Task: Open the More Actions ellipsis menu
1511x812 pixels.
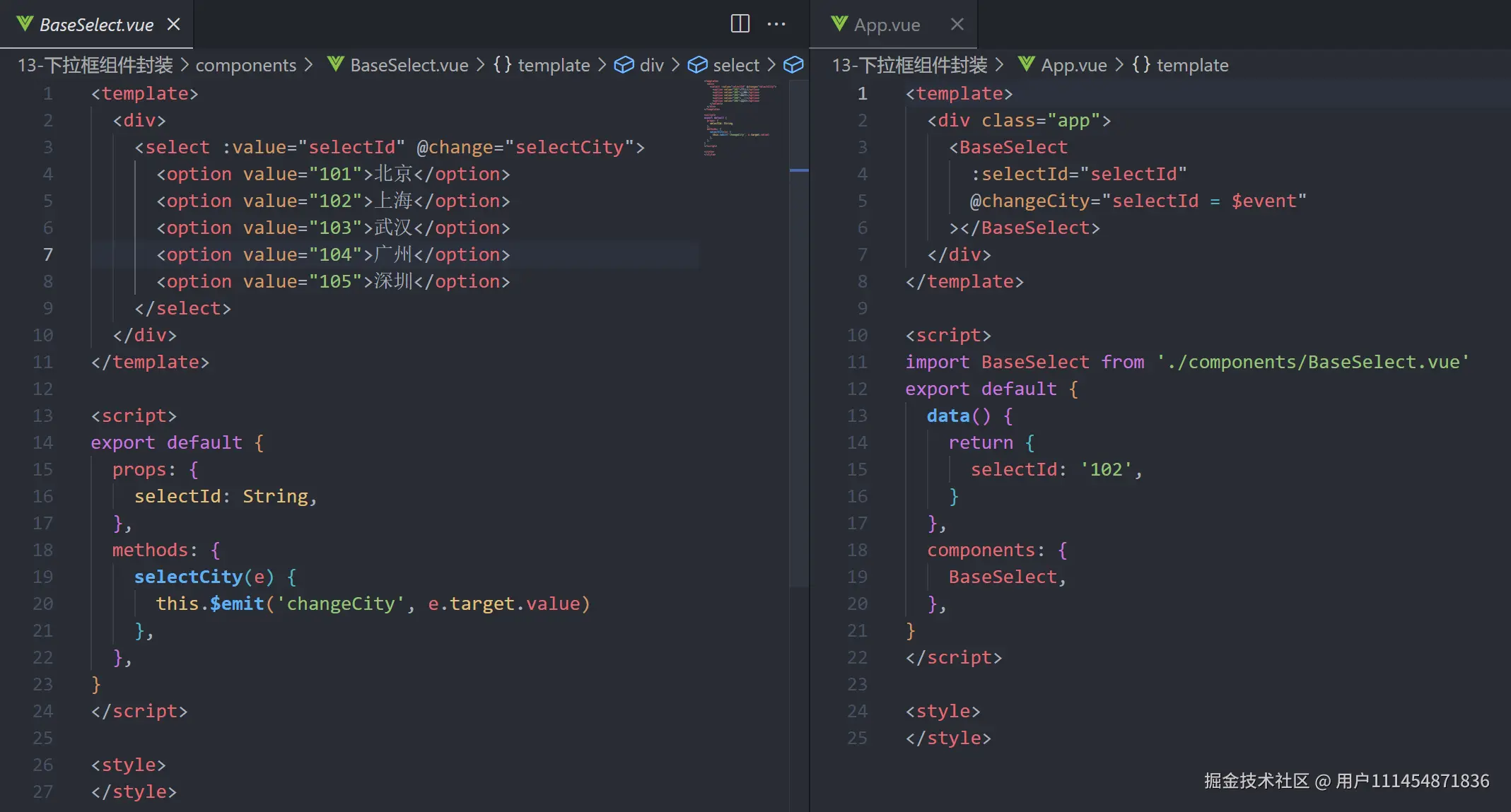Action: pyautogui.click(x=776, y=24)
